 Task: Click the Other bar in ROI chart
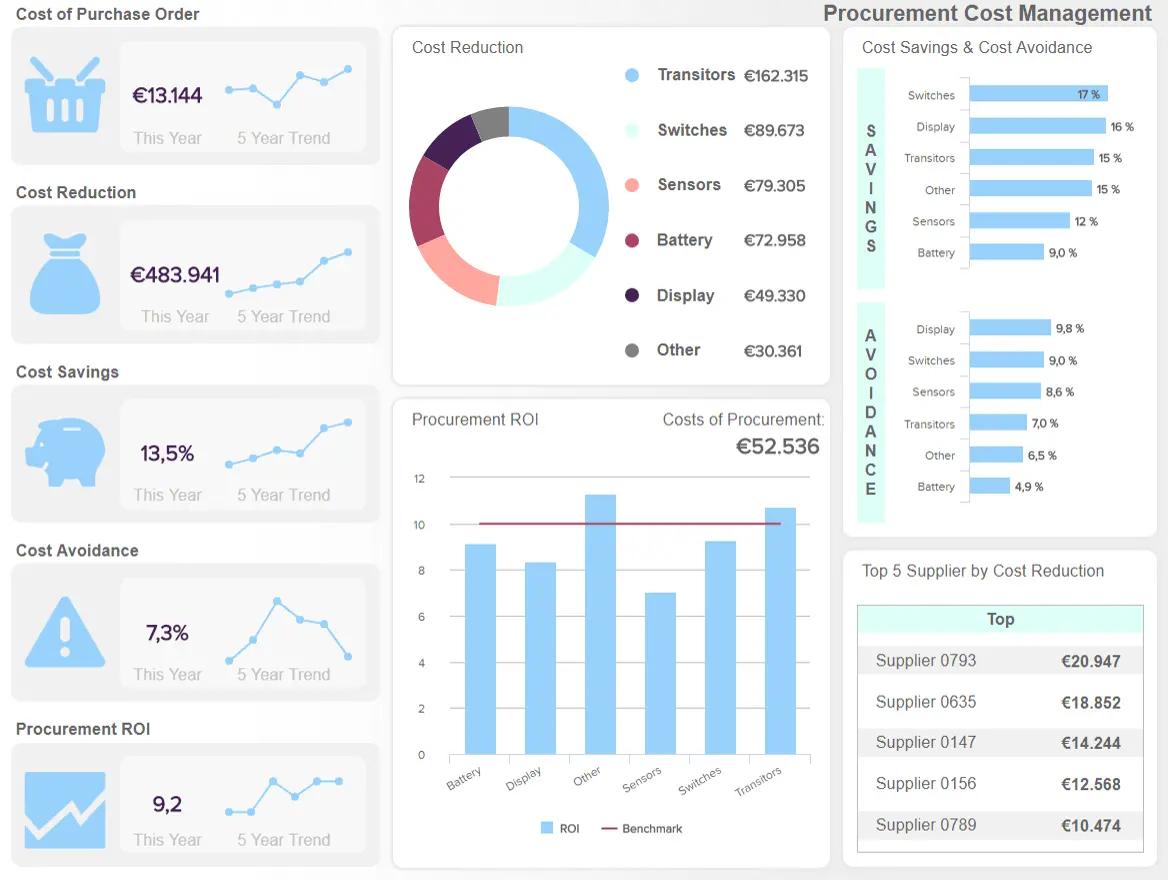tap(600, 624)
